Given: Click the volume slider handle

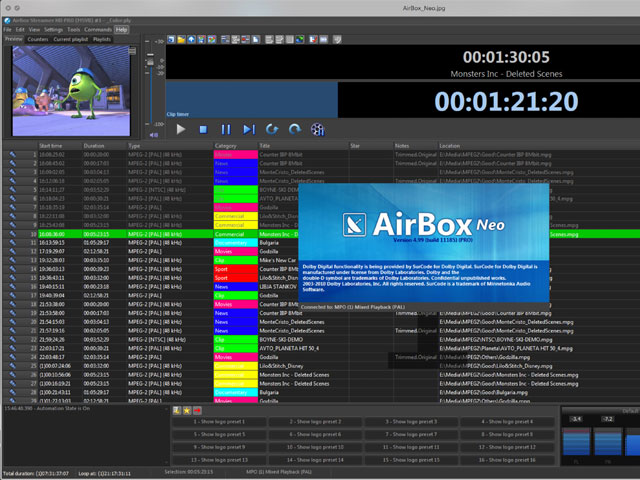Looking at the screenshot, I should click(150, 62).
